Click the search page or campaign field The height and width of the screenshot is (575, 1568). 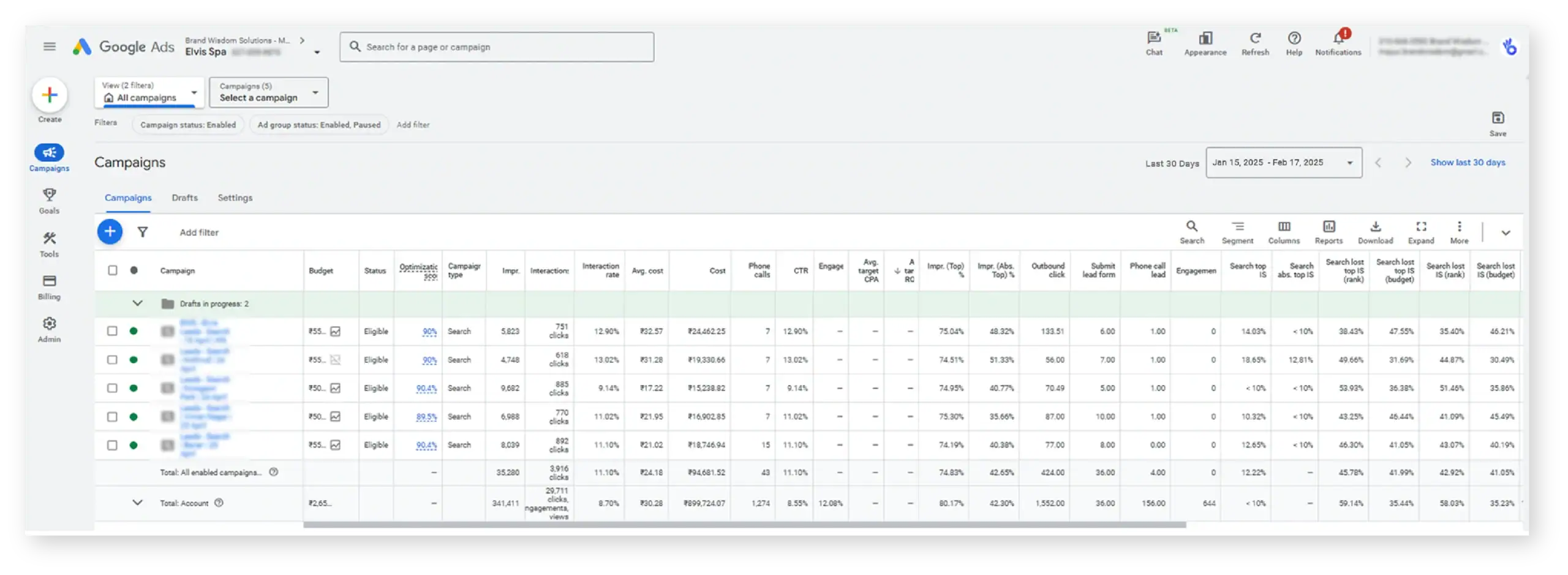497,47
